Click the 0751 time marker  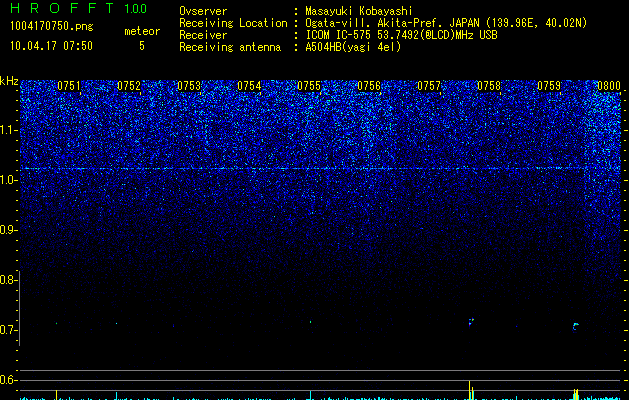[69, 86]
